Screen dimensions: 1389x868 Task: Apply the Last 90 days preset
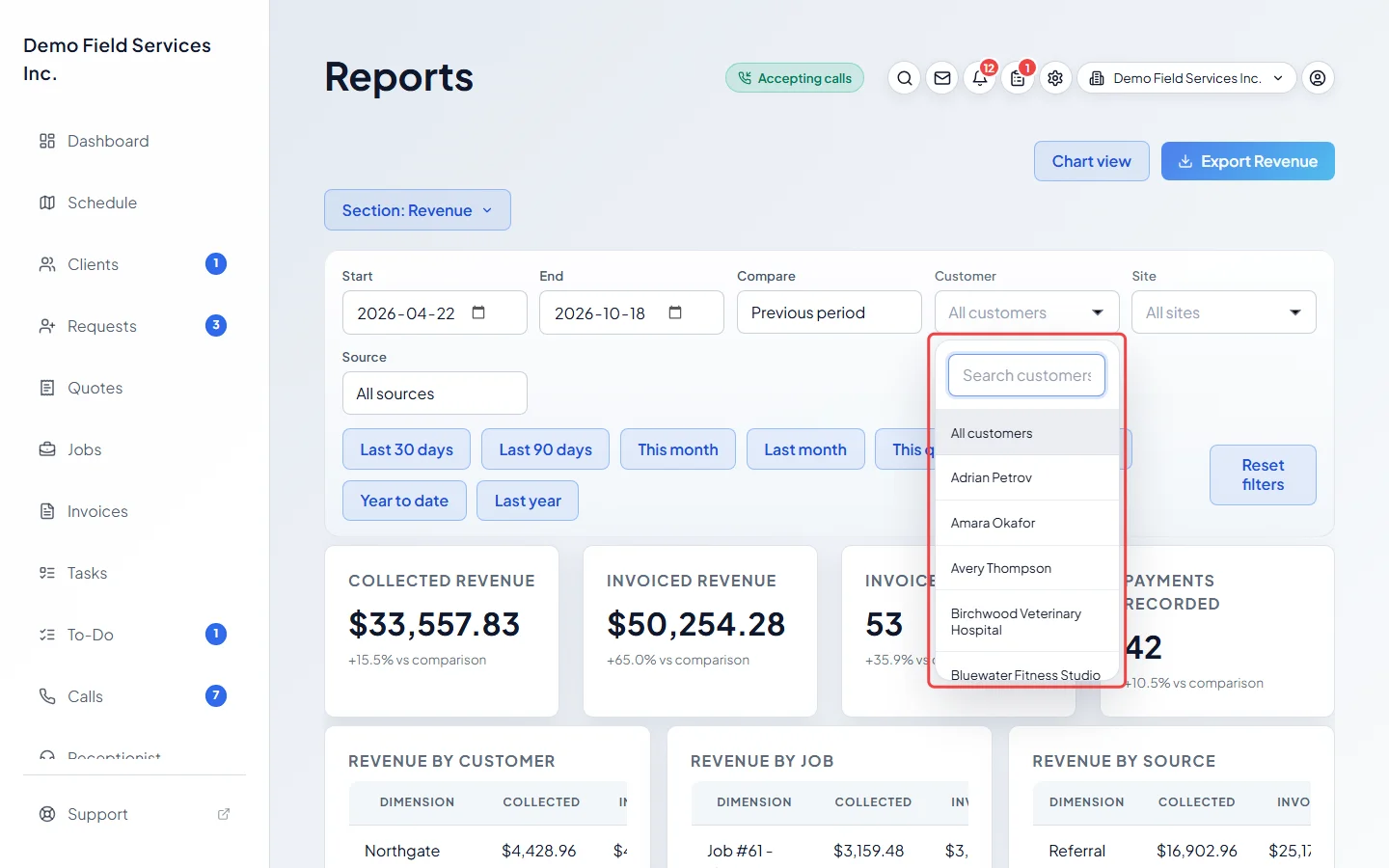[545, 449]
